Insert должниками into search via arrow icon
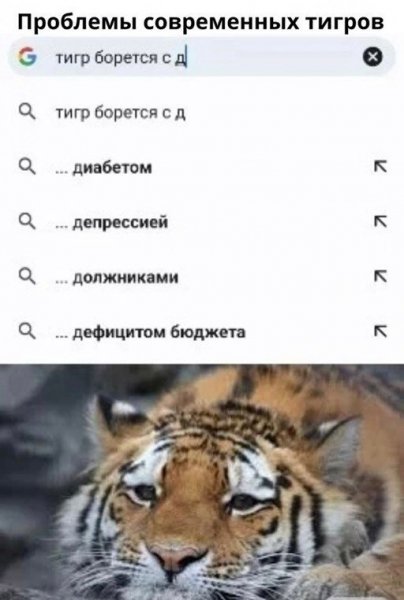 tap(380, 276)
